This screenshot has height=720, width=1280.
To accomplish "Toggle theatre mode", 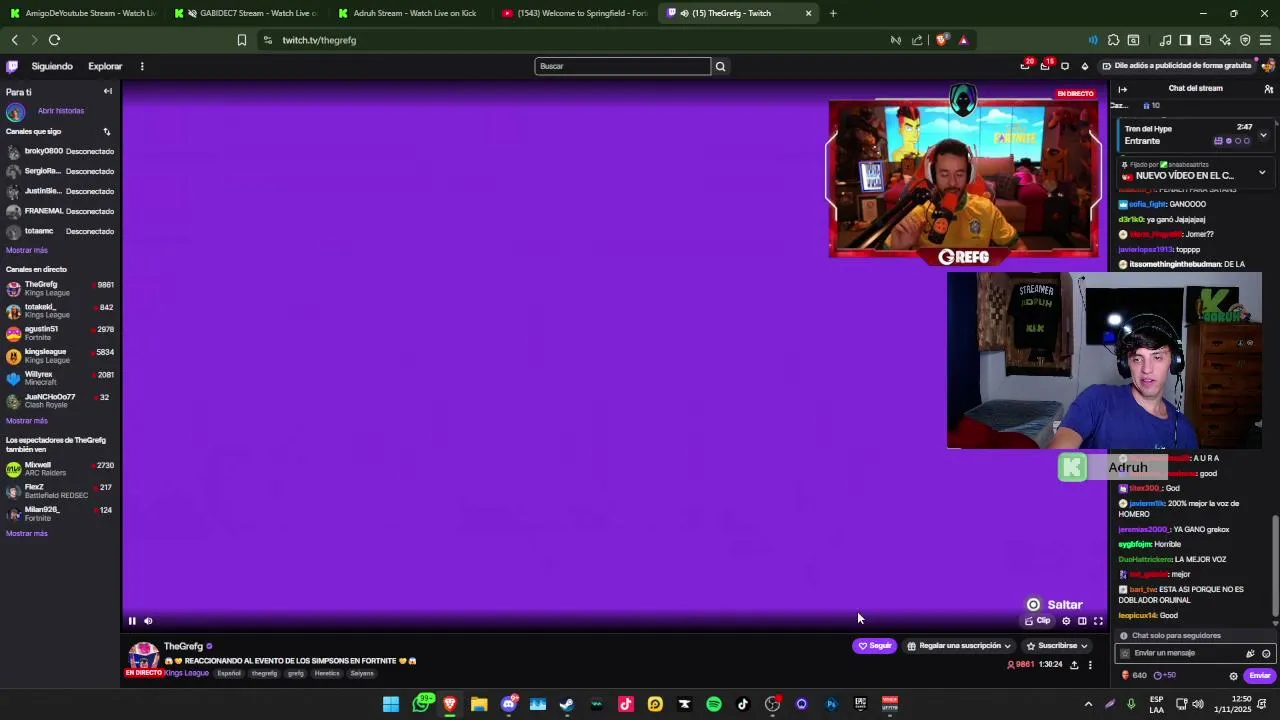I will click(1082, 621).
